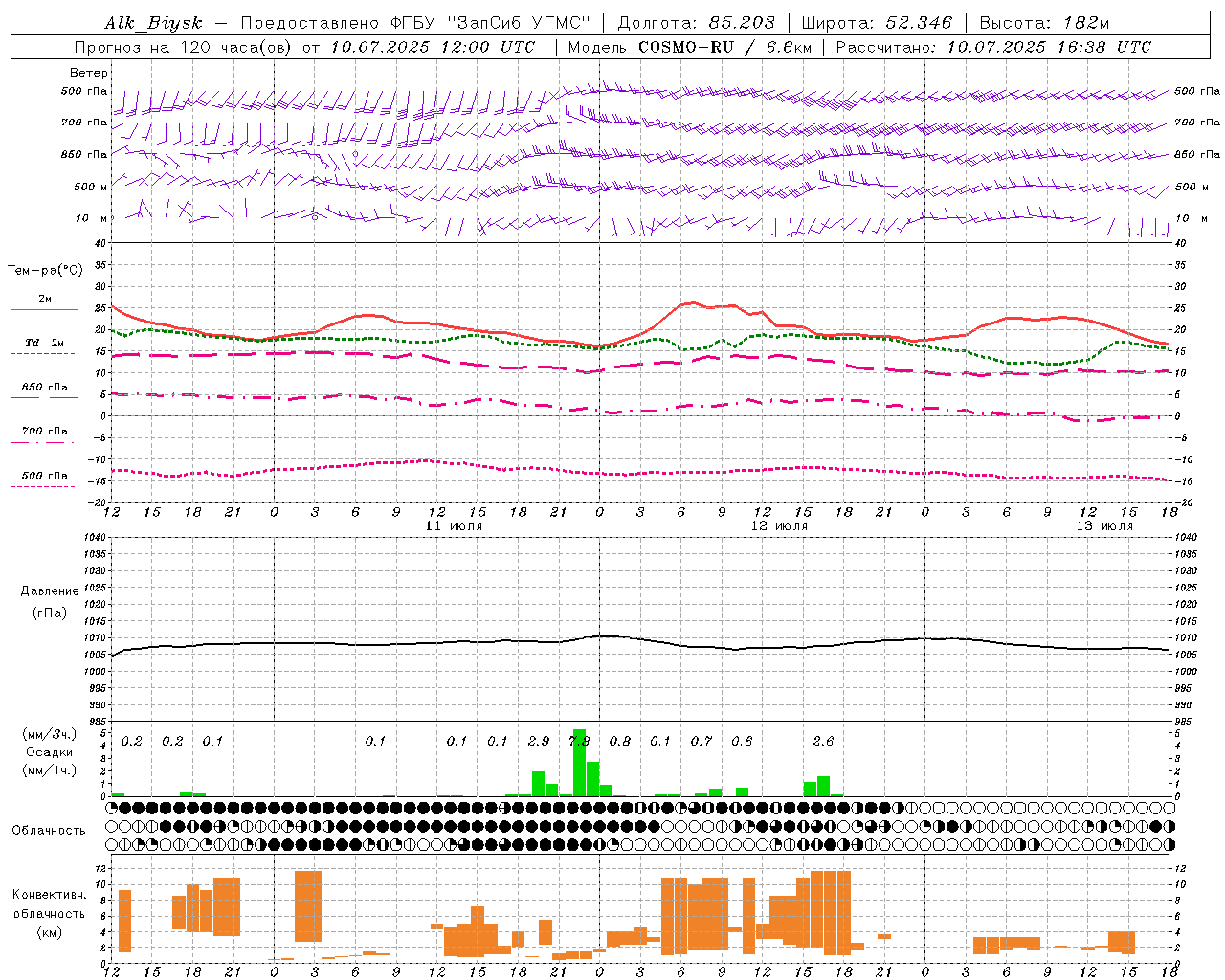
Task: Click the '12 июля' date label
Action: 779,526
